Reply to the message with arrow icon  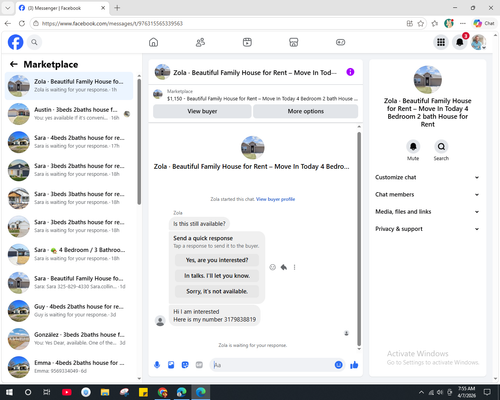[x=284, y=267]
